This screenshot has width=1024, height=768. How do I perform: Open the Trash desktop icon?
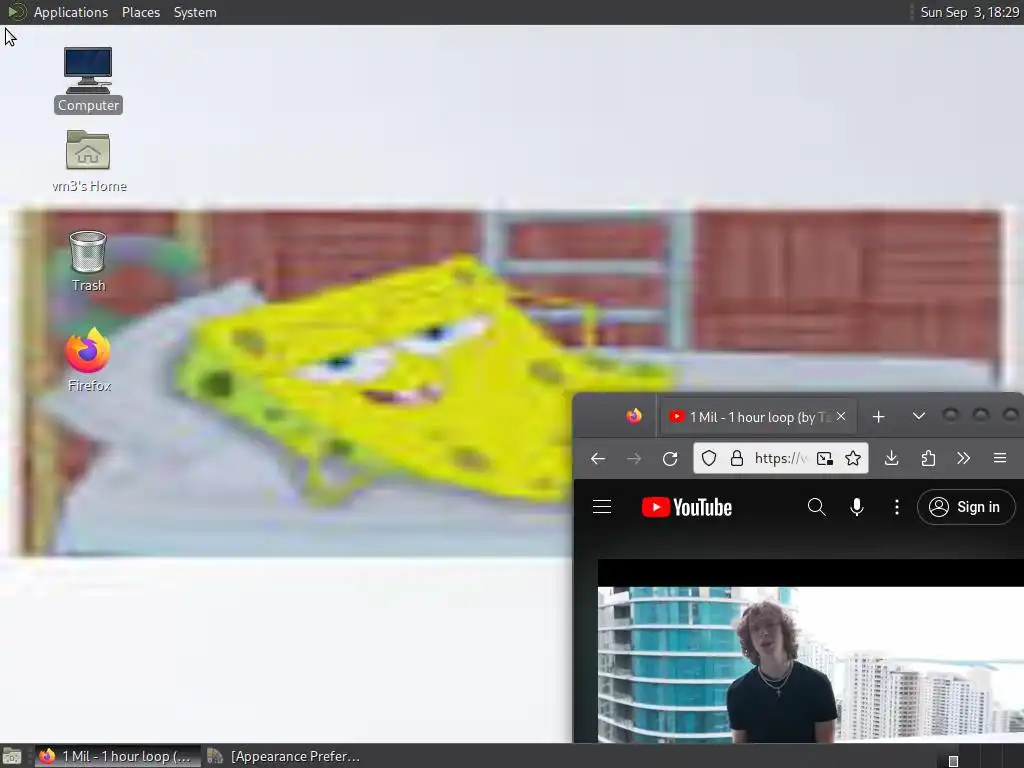tap(88, 261)
